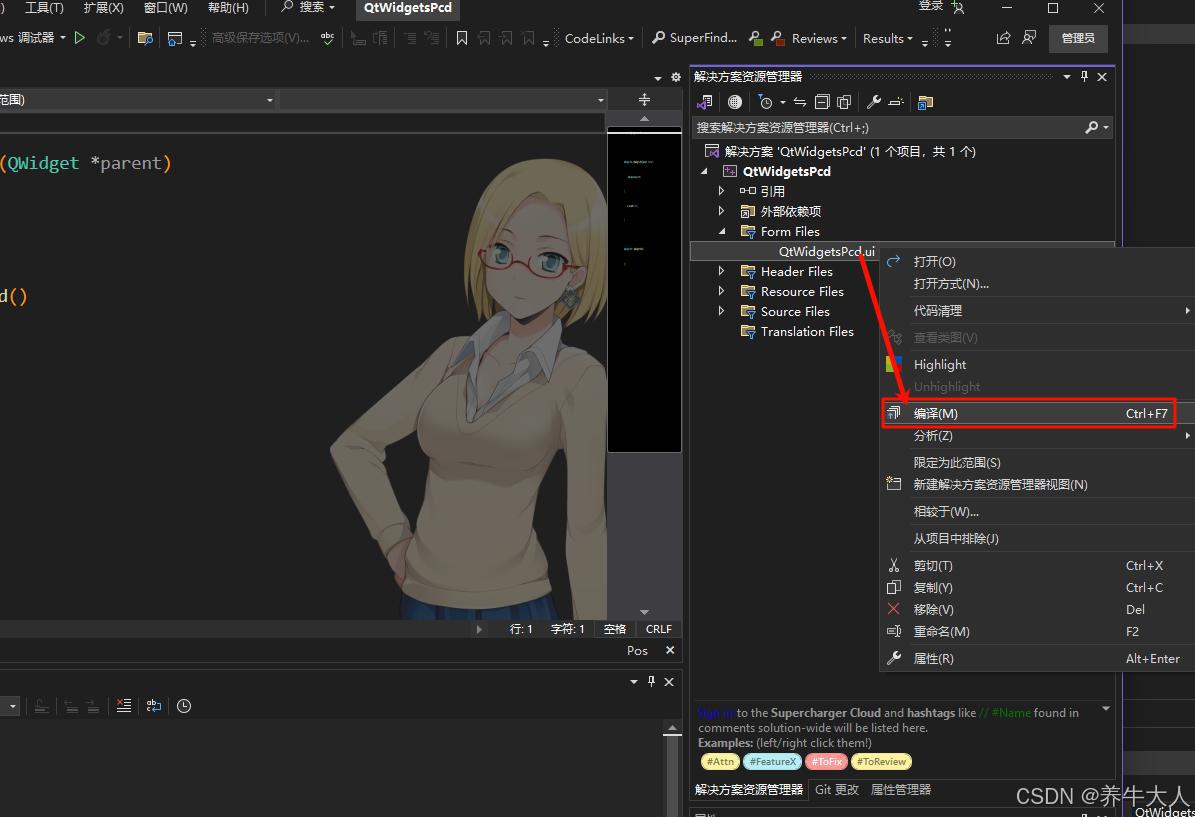Click show all files icon
Image resolution: width=1195 pixels, height=817 pixels.
click(844, 102)
